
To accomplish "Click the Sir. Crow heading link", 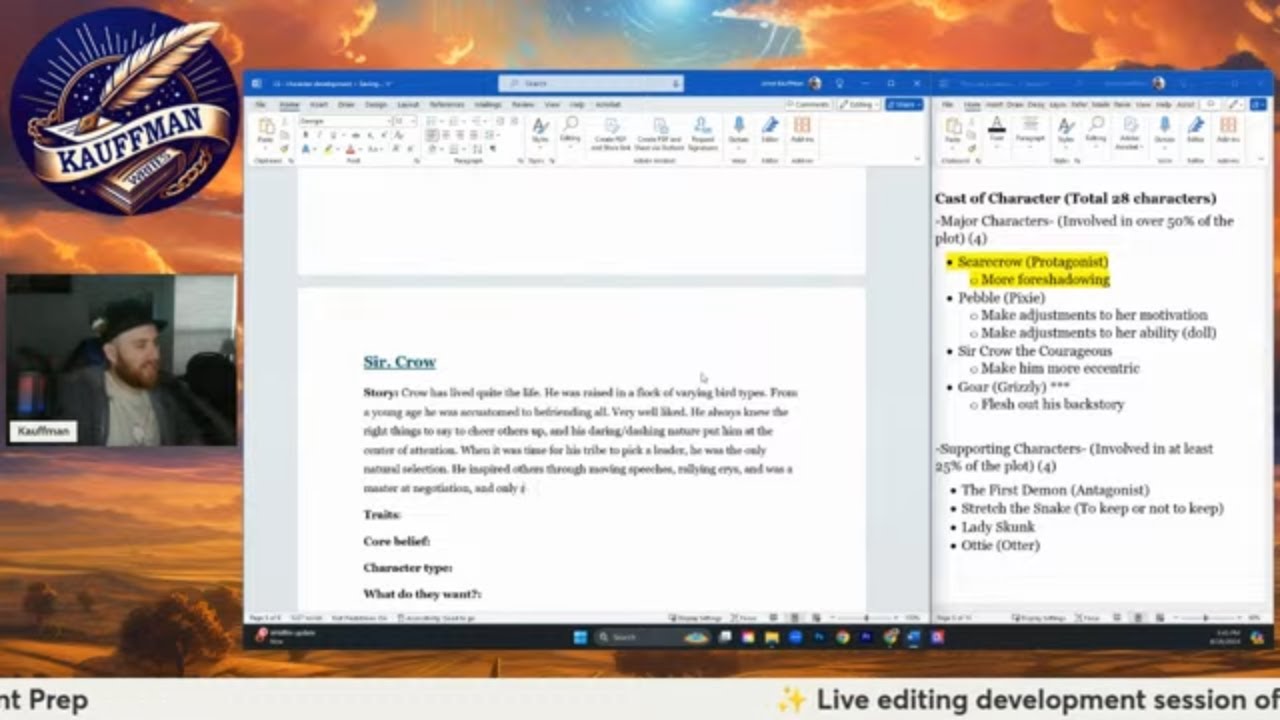I will coord(399,362).
